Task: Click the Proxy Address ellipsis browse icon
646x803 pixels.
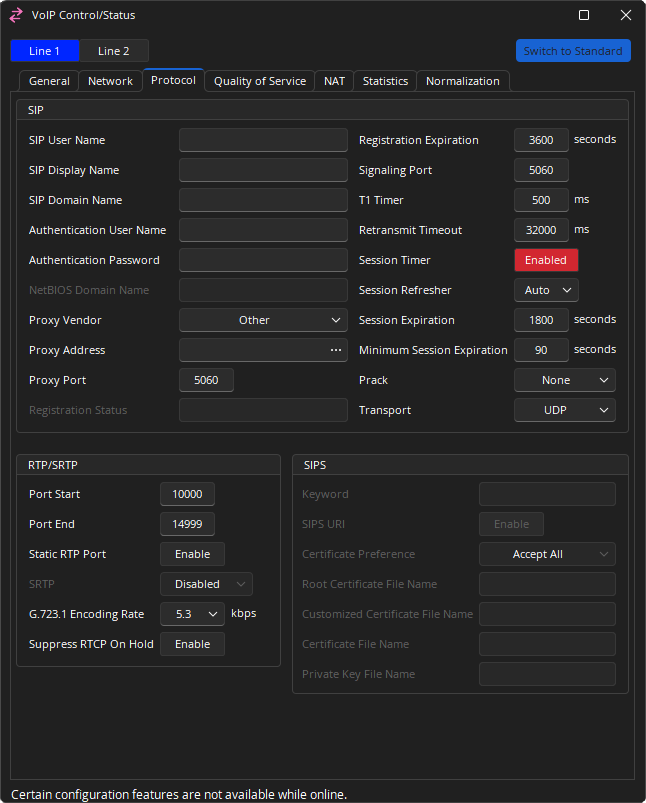Action: pos(336,350)
